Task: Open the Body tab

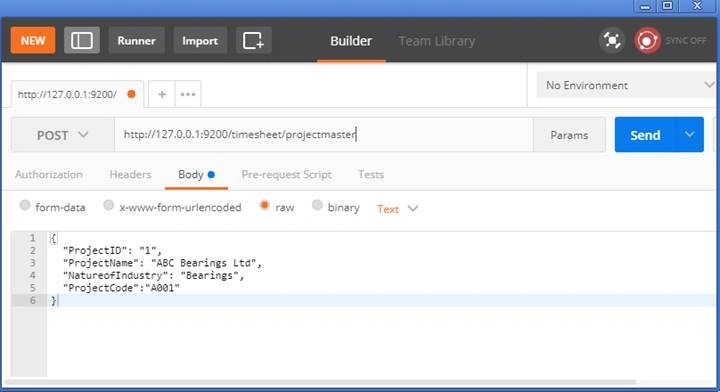Action: click(x=196, y=174)
